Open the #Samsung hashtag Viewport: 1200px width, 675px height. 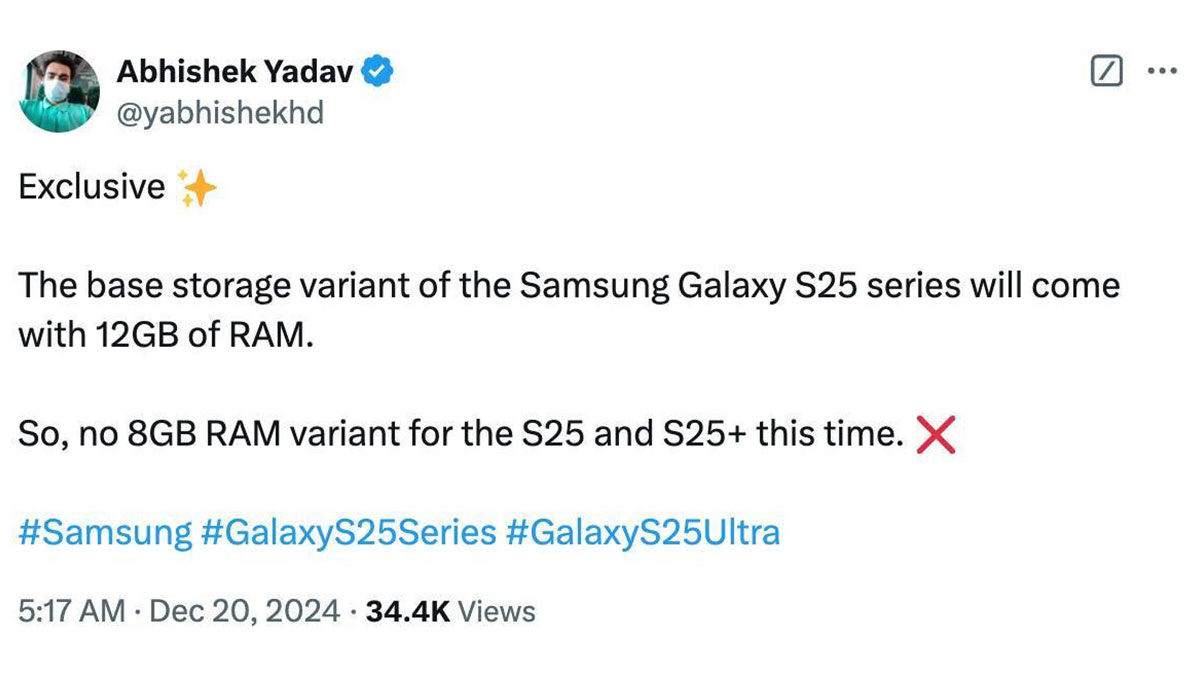point(105,532)
